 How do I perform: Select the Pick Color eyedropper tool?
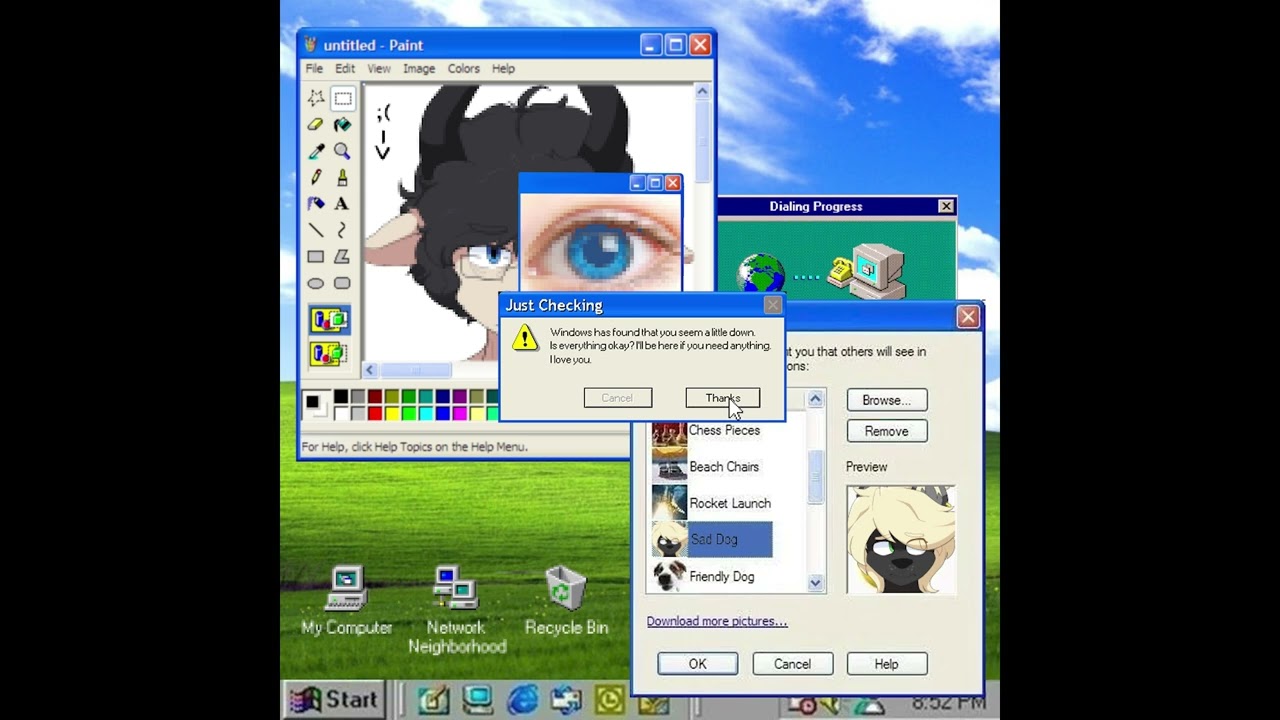coord(316,151)
